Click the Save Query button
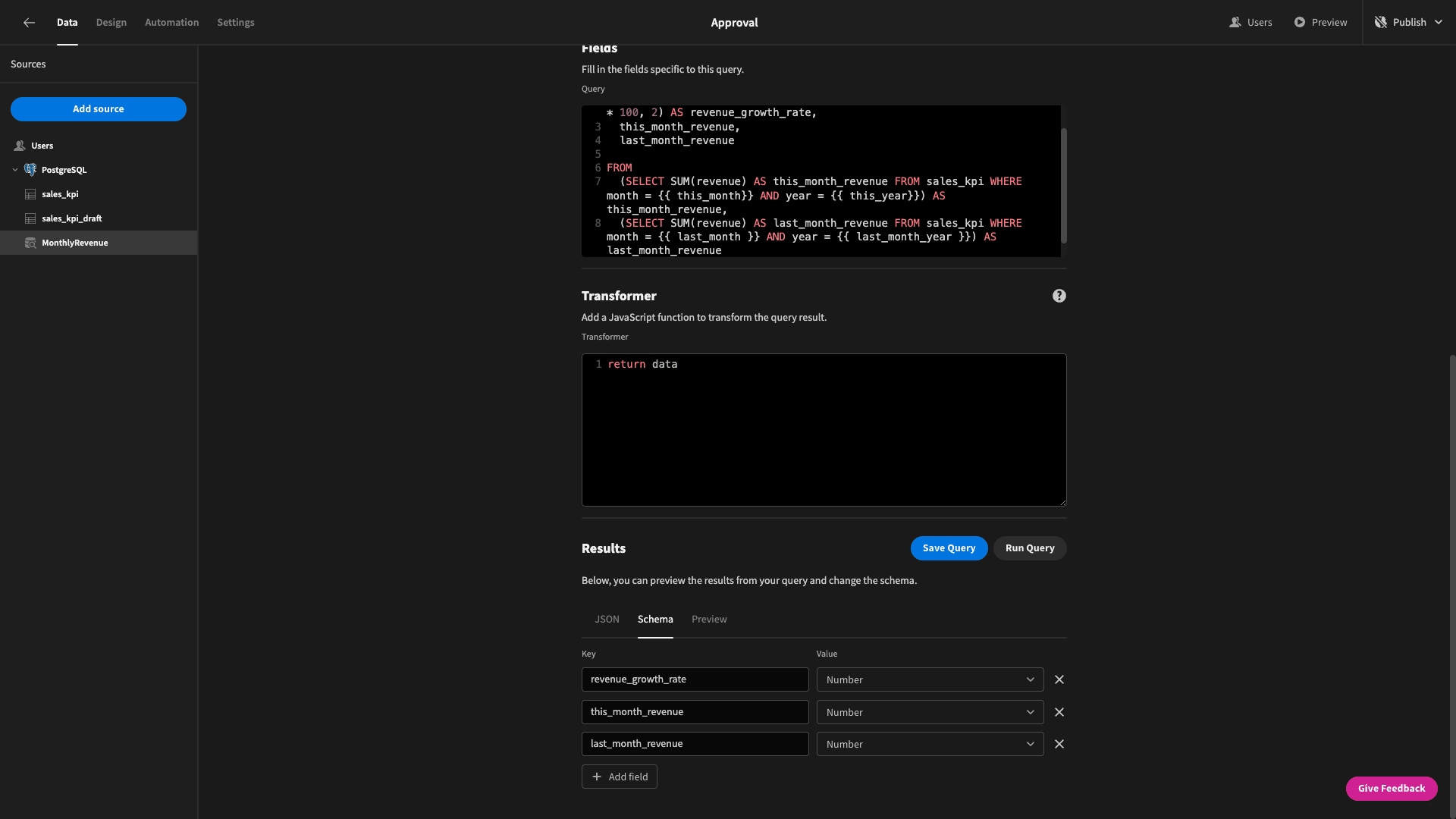The image size is (1456, 819). coord(949,548)
